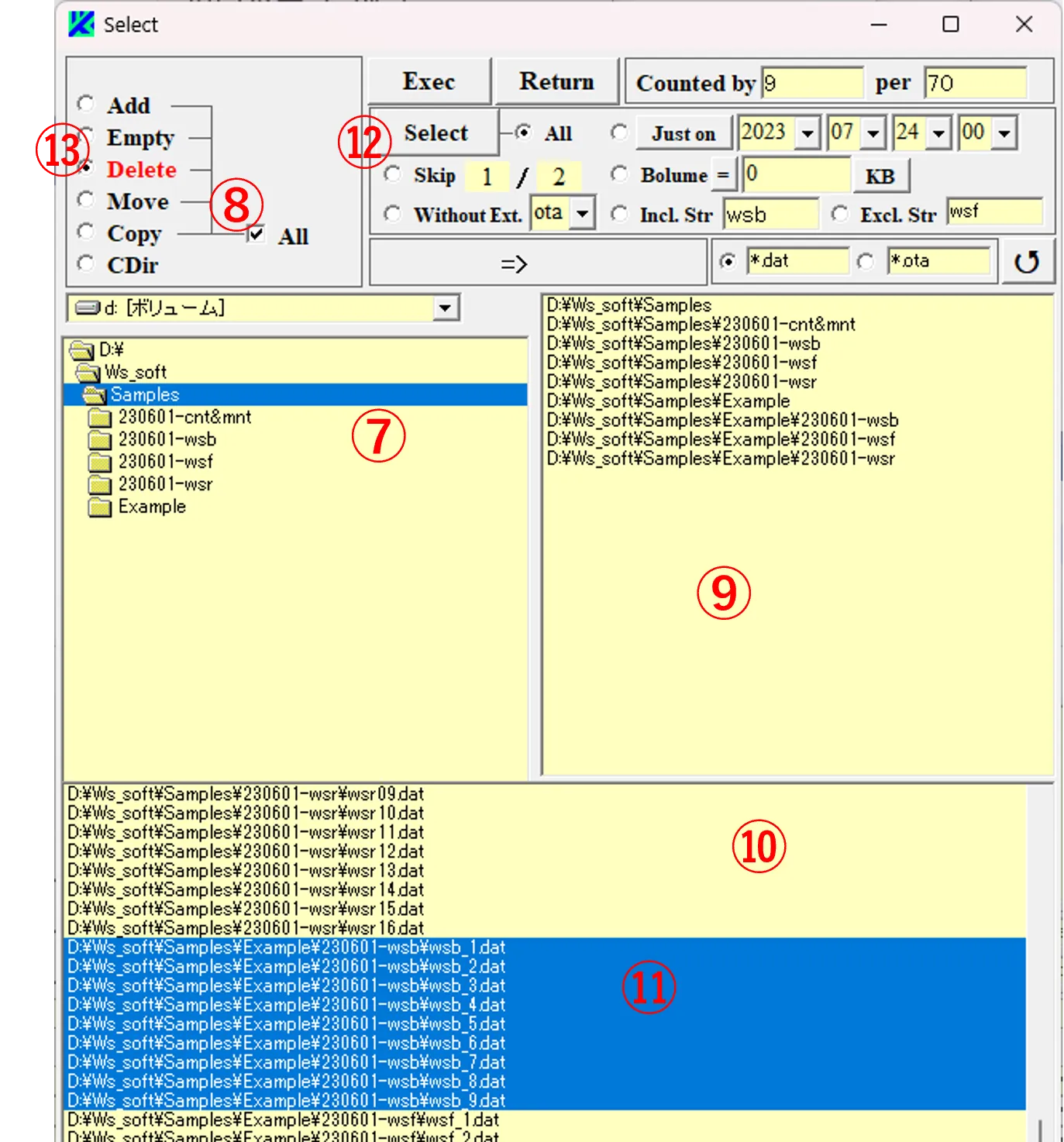Image resolution: width=1064 pixels, height=1142 pixels.
Task: Click the *.ota filter text field
Action: pyautogui.click(x=939, y=261)
